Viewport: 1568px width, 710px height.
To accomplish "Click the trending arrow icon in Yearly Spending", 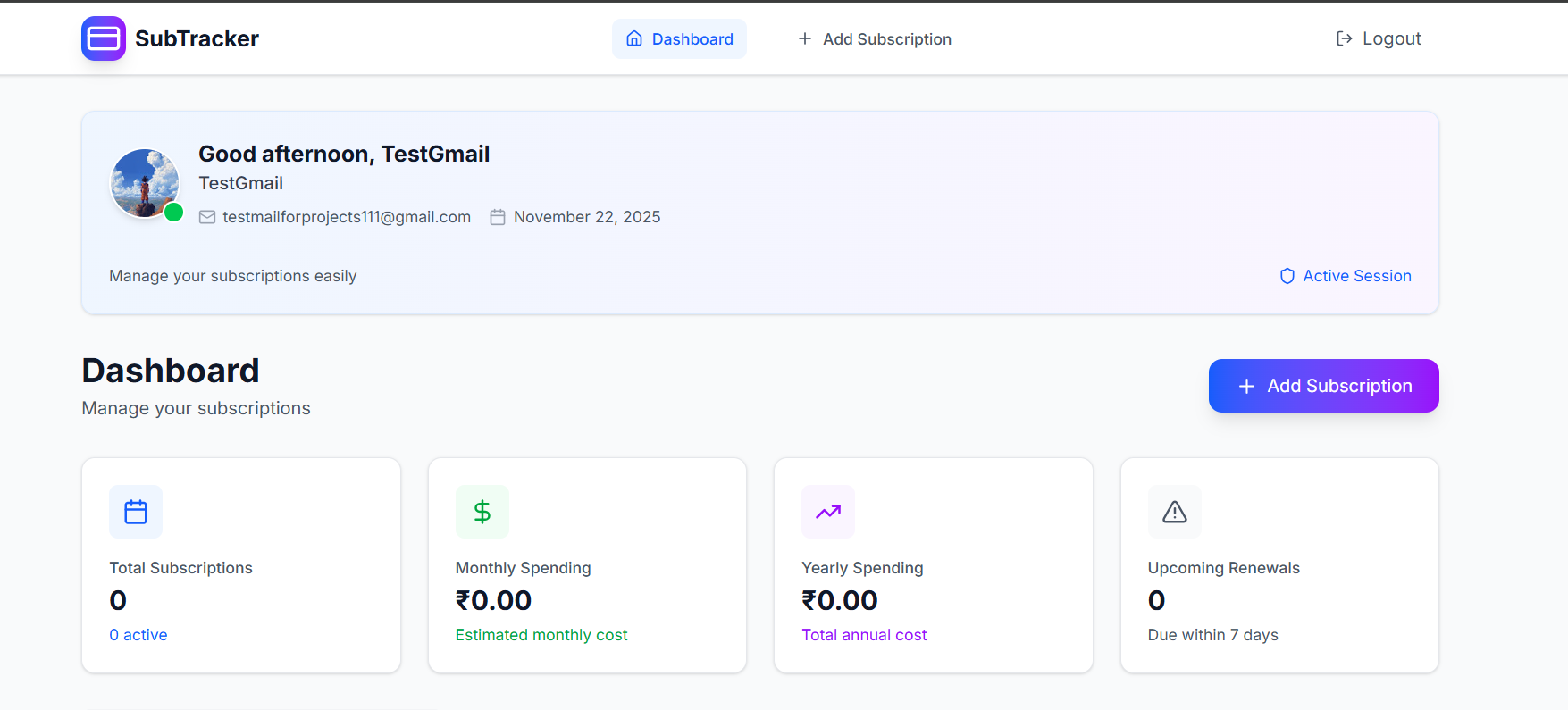I will pos(828,512).
